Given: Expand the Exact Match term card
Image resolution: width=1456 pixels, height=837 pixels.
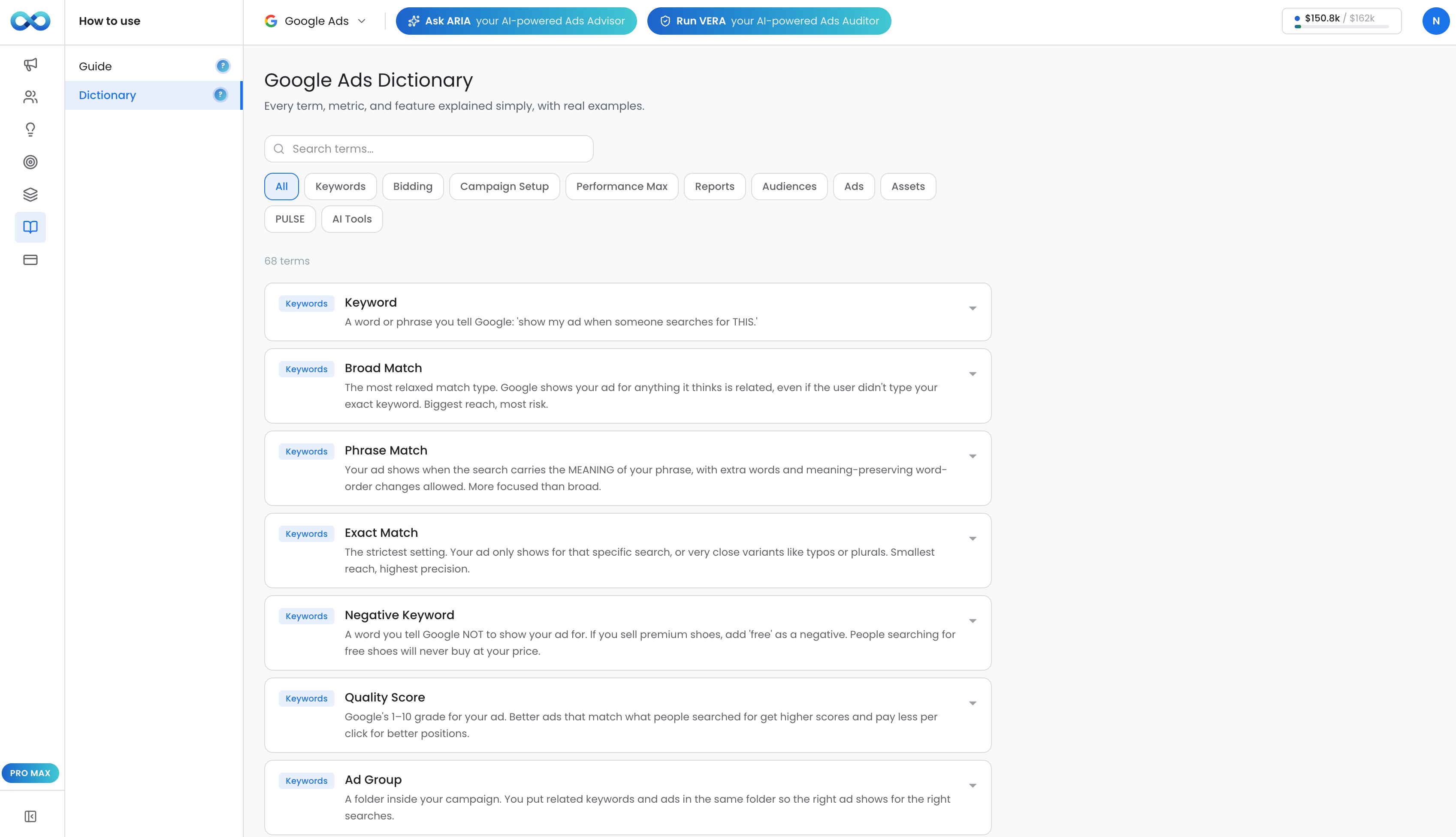Looking at the screenshot, I should click(973, 539).
